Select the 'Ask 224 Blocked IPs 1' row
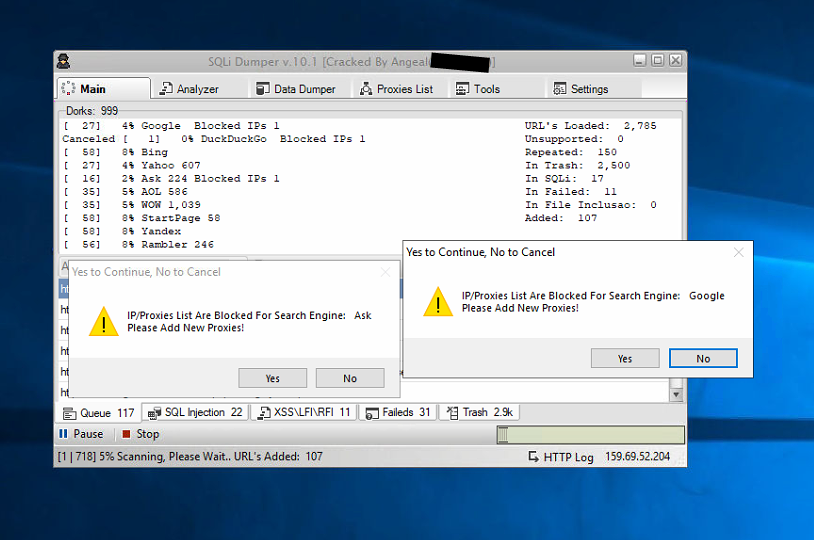This screenshot has width=814, height=540. coord(171,178)
